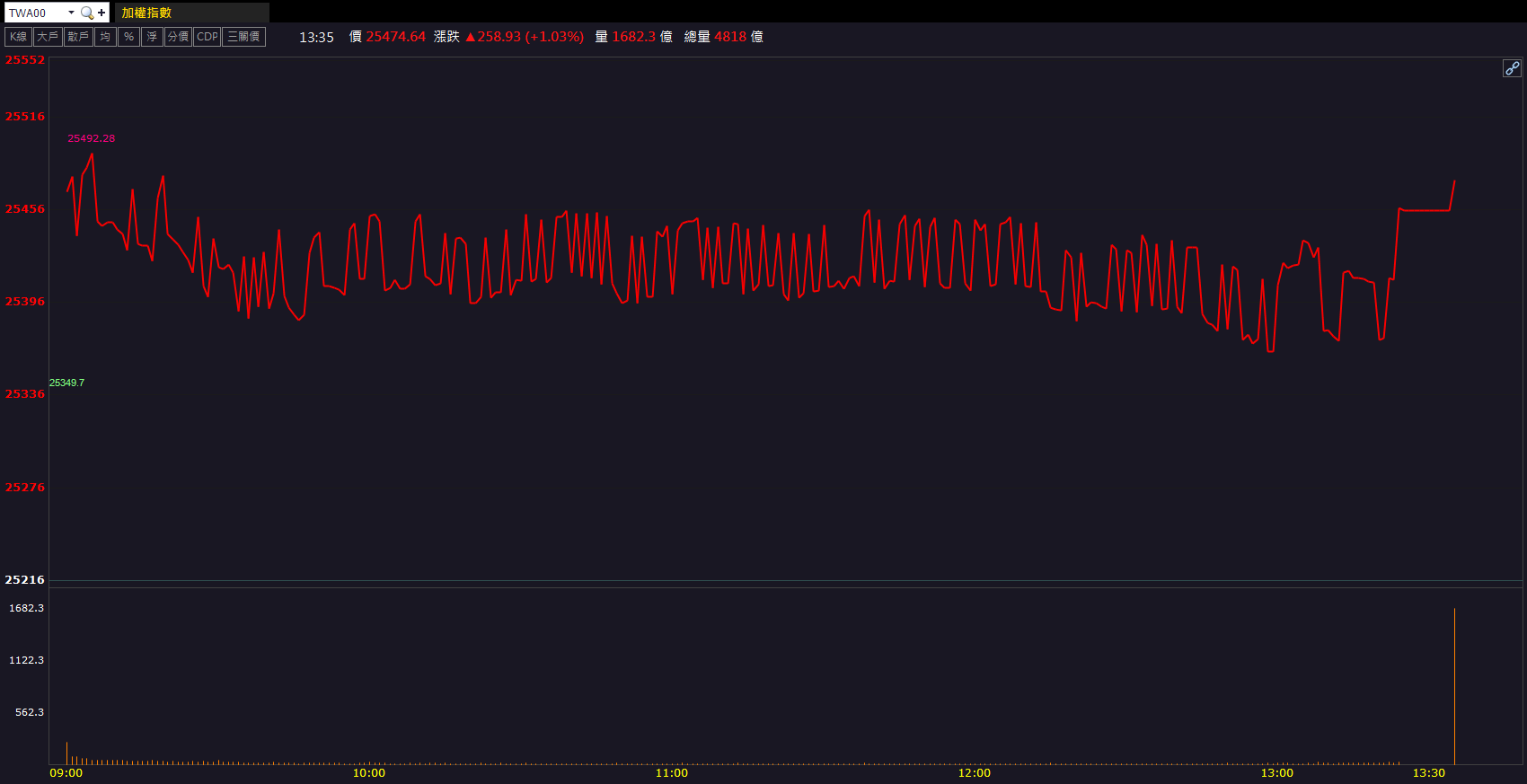This screenshot has height=784, width=1527.
Task: Enable the CDP indicator button
Action: pyautogui.click(x=207, y=37)
